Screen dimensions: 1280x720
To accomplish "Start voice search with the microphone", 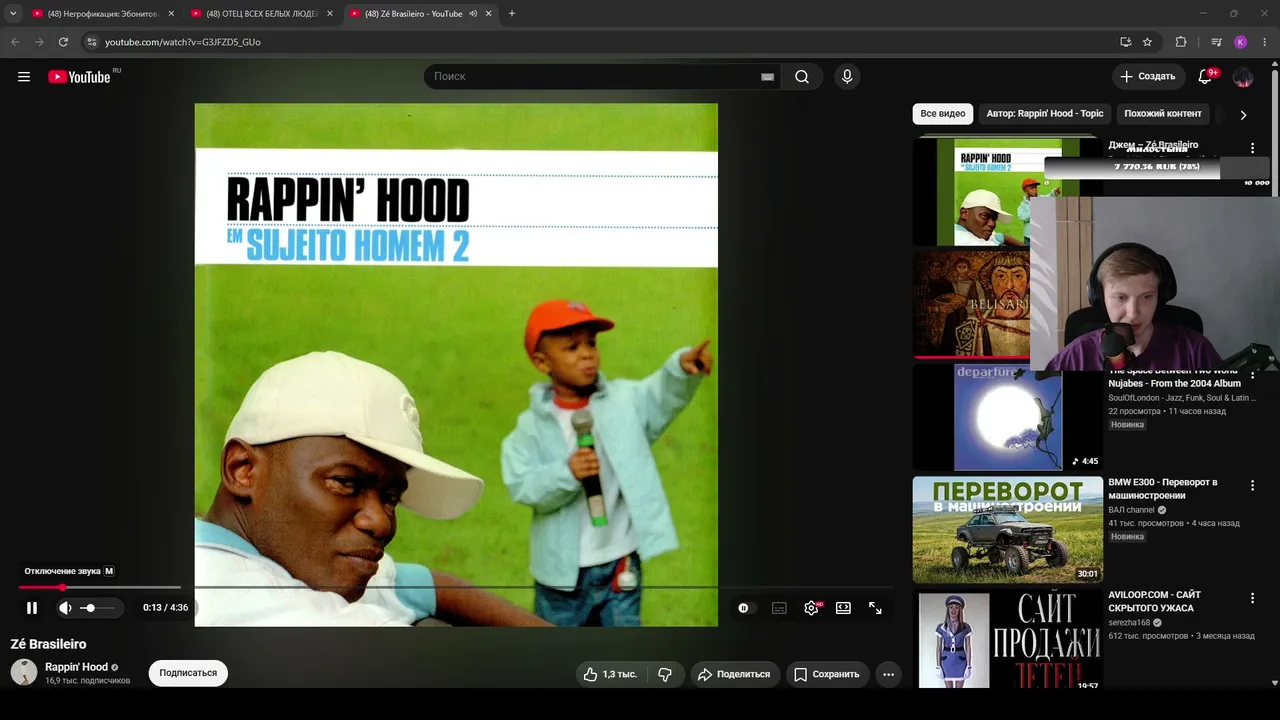I will point(847,77).
